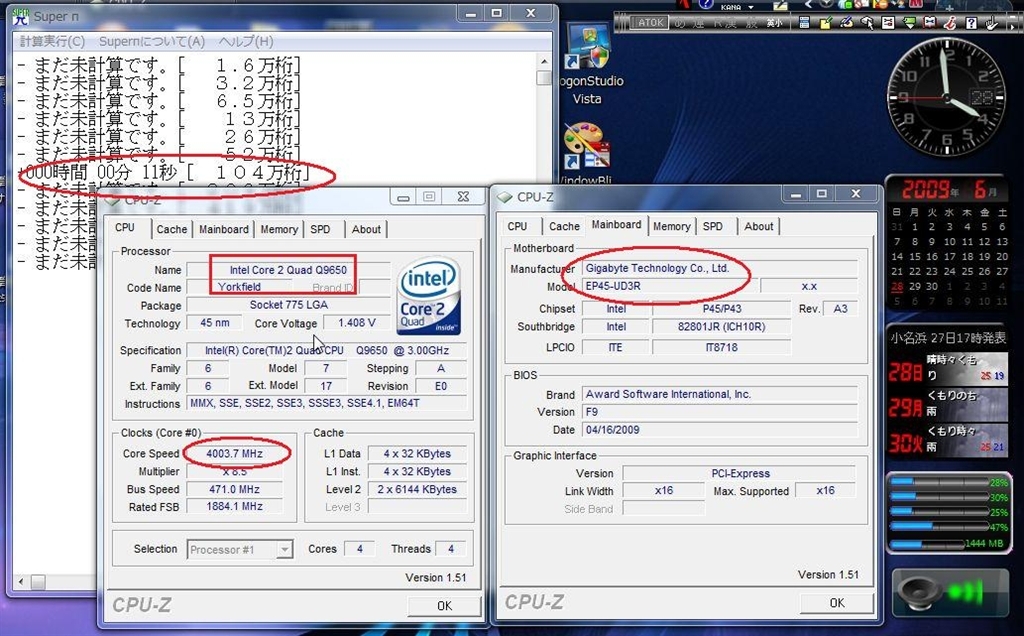
Task: Click the green volume level bars on speaker gadget
Action: tap(965, 593)
